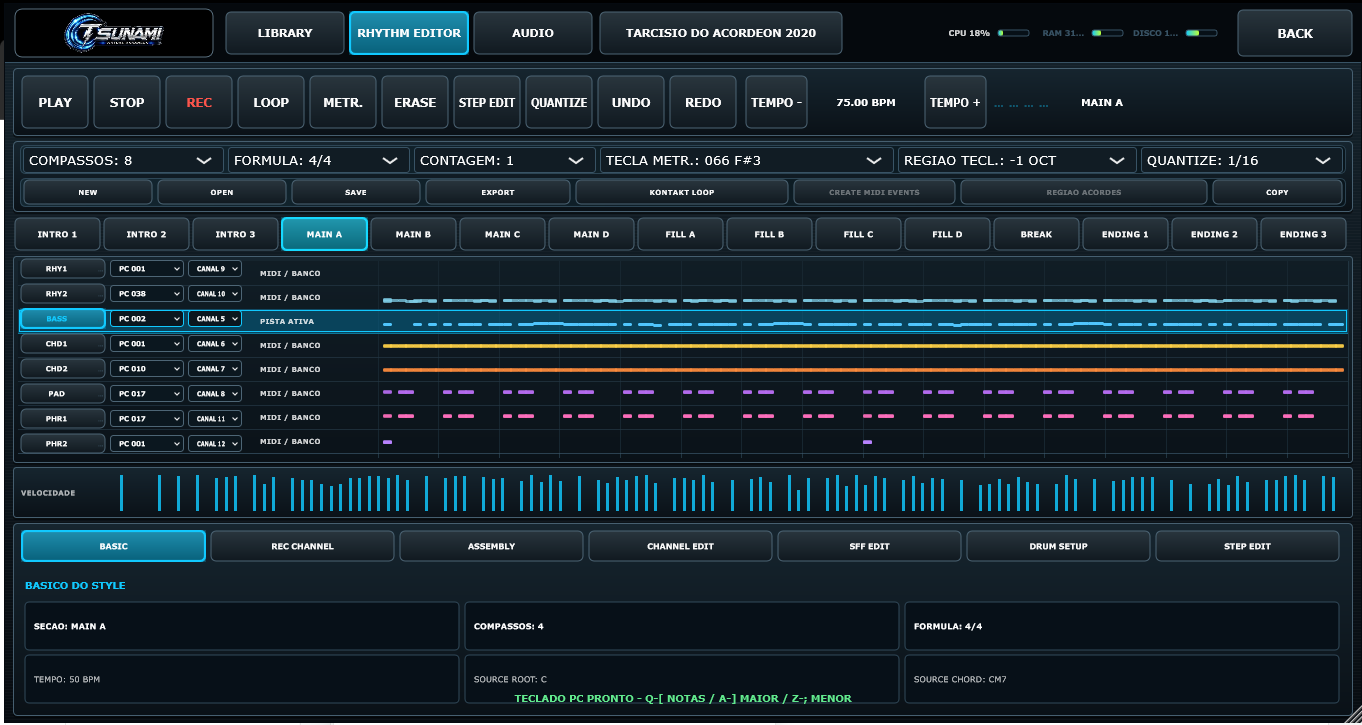Click the COPY button

[1277, 192]
